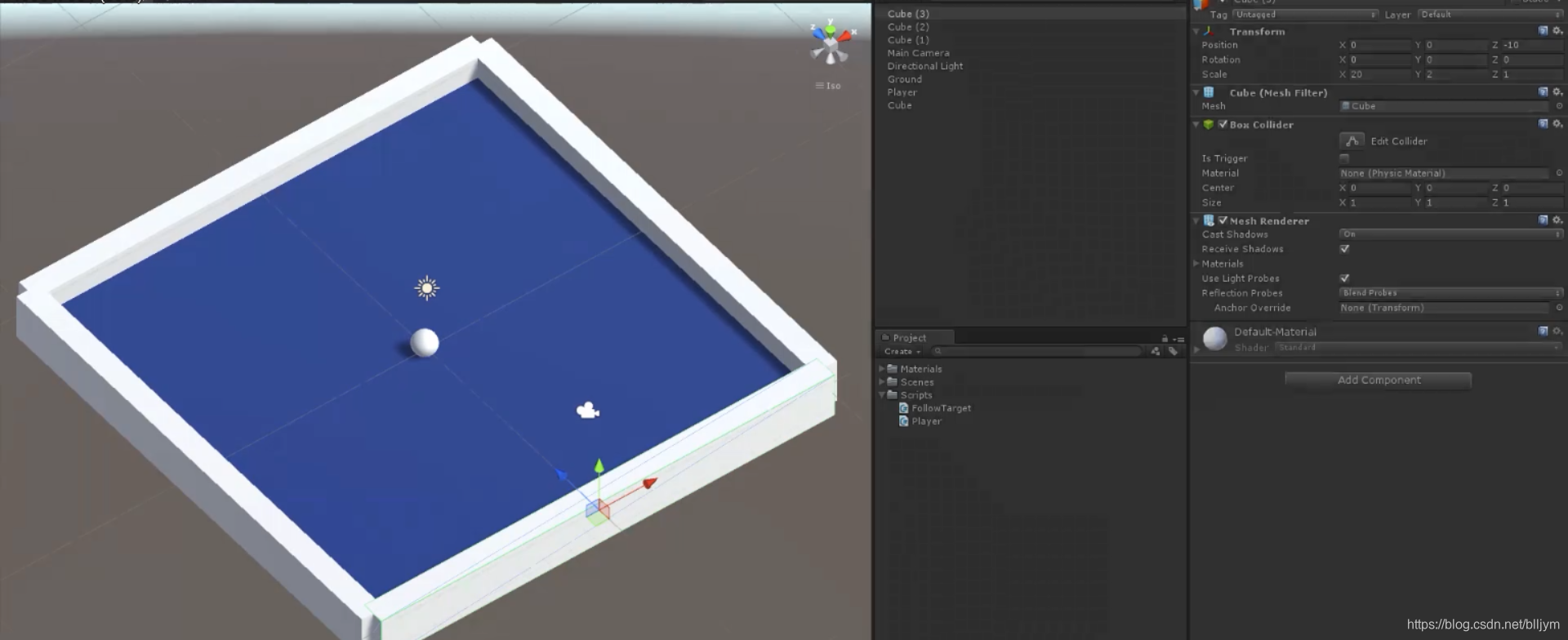Disable the Mesh Renderer checkbox

coord(1223,220)
